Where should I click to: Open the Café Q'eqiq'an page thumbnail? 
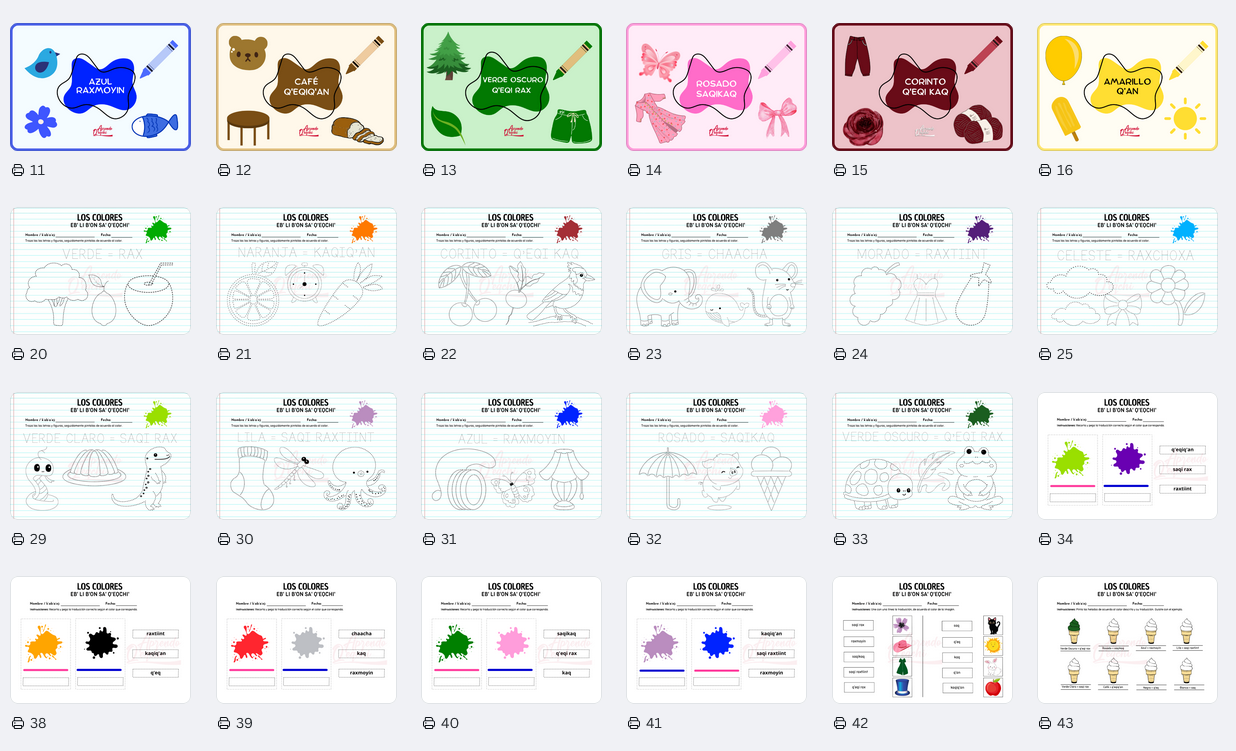tap(306, 87)
